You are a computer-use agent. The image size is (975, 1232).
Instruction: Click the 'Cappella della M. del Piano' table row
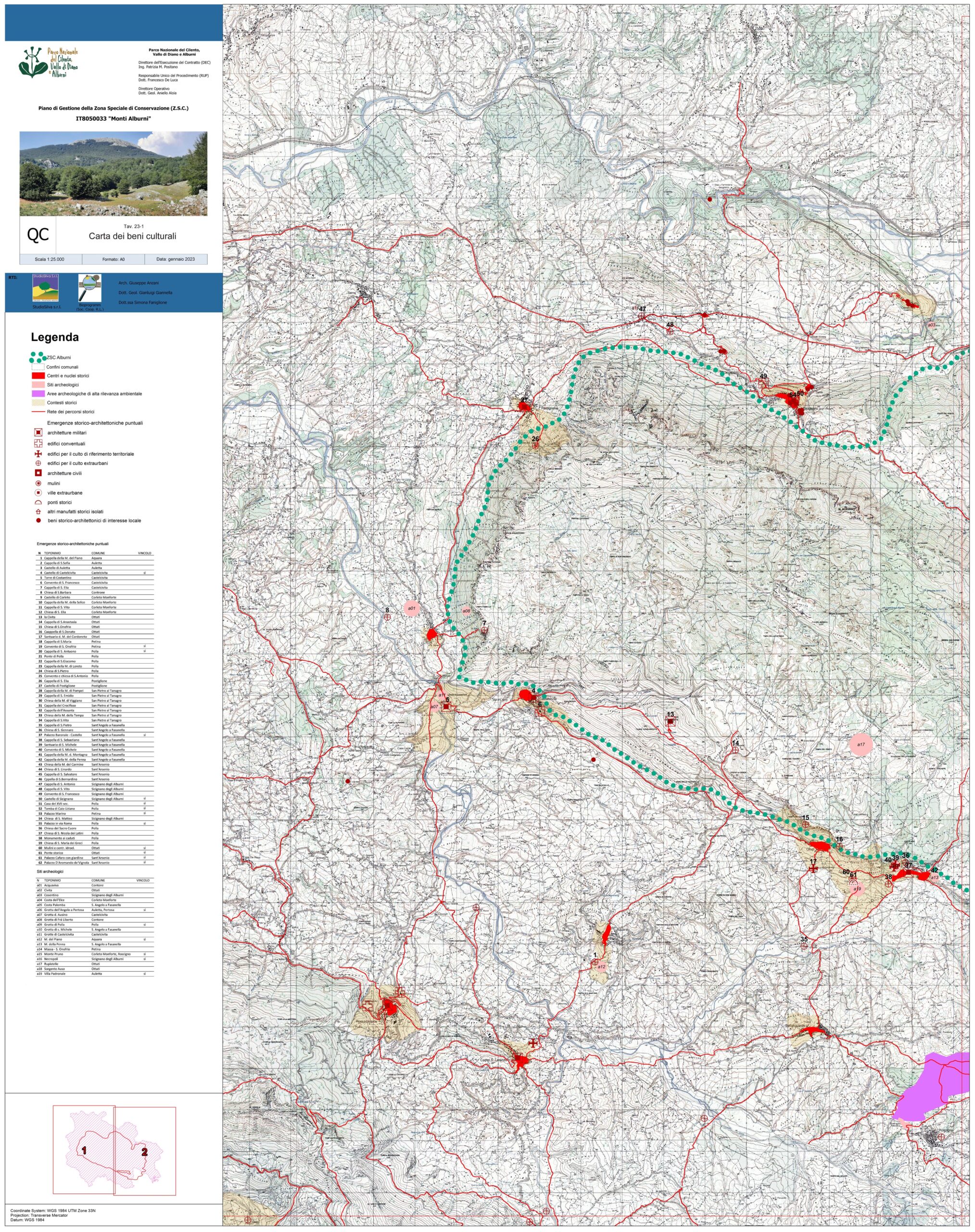(95, 557)
